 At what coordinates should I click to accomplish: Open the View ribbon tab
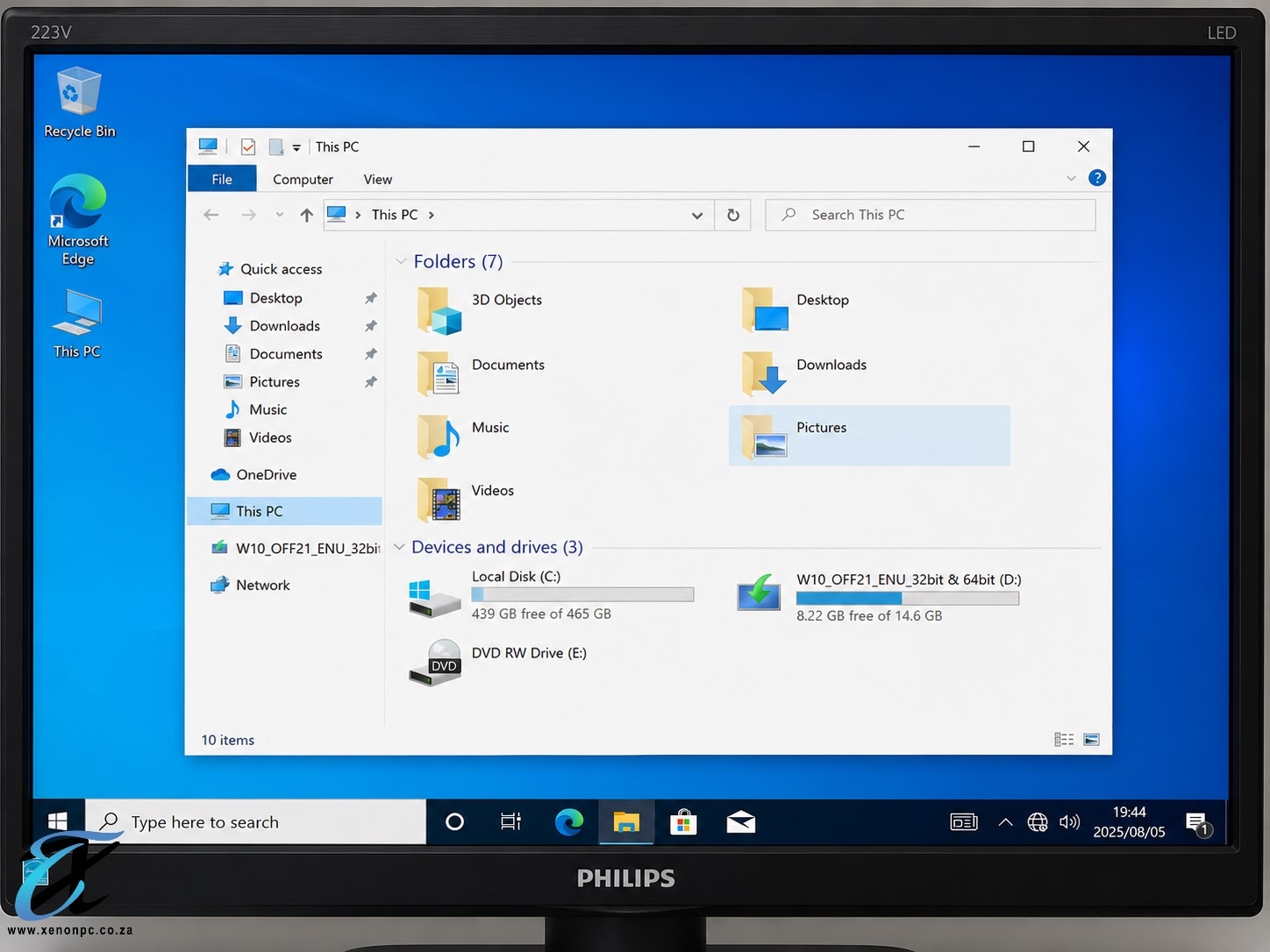pos(378,179)
